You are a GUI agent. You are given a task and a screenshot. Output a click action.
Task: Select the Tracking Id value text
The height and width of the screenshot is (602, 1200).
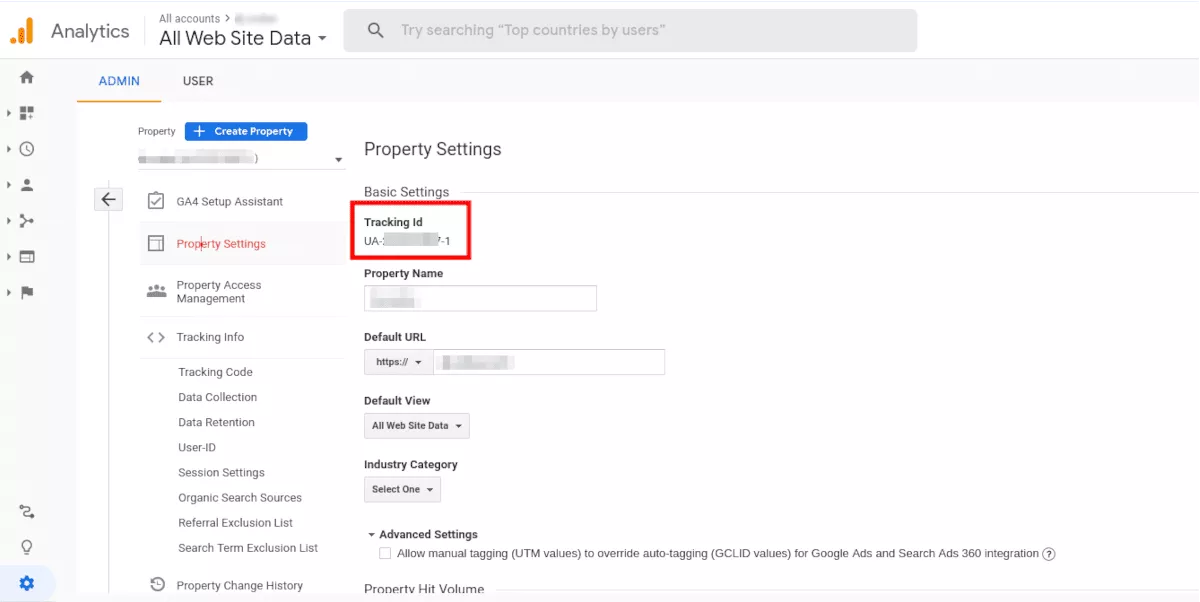coord(408,241)
